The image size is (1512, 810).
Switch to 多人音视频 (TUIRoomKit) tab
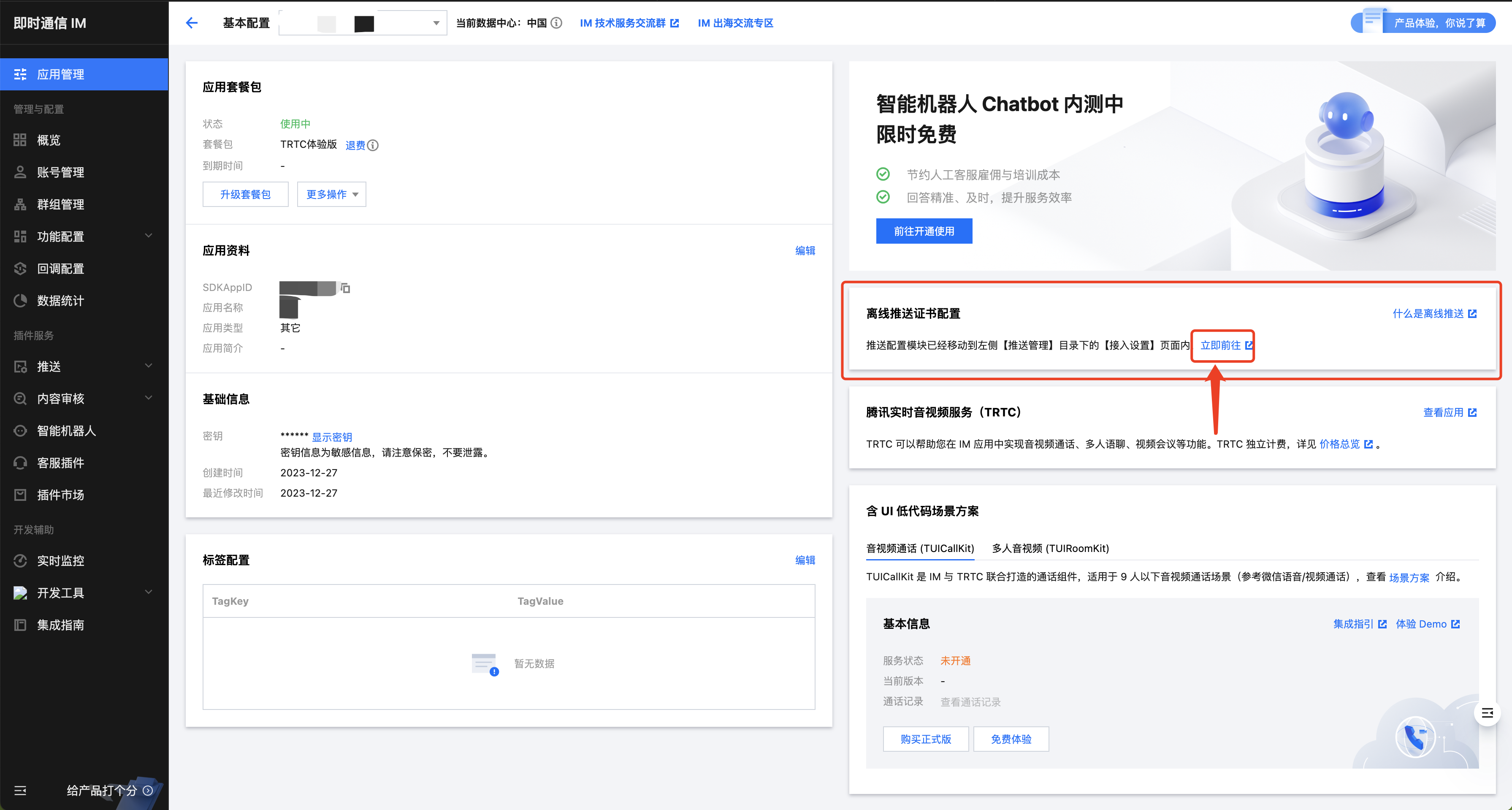pyautogui.click(x=1050, y=548)
